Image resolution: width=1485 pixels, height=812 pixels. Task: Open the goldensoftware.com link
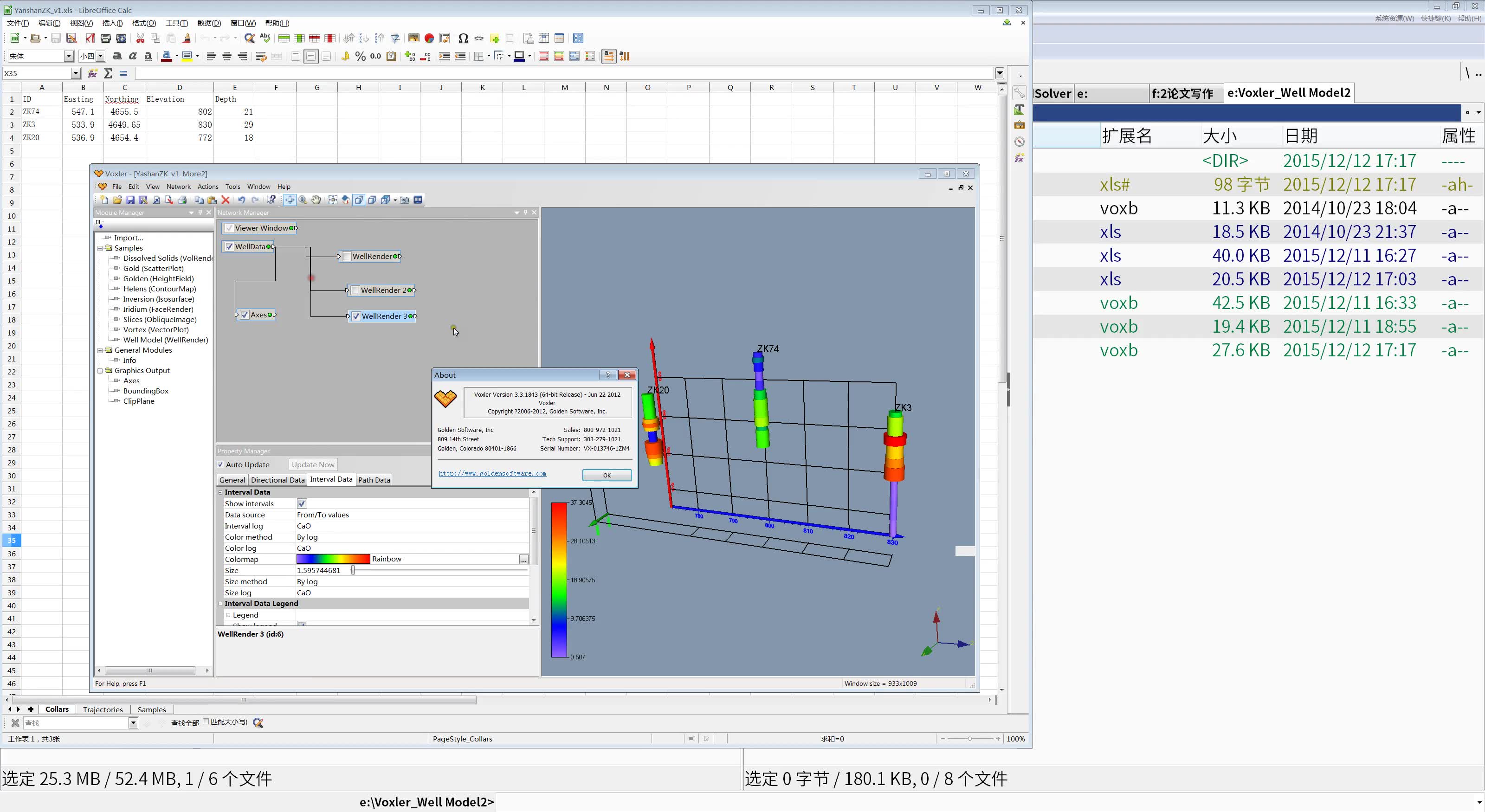coord(492,473)
